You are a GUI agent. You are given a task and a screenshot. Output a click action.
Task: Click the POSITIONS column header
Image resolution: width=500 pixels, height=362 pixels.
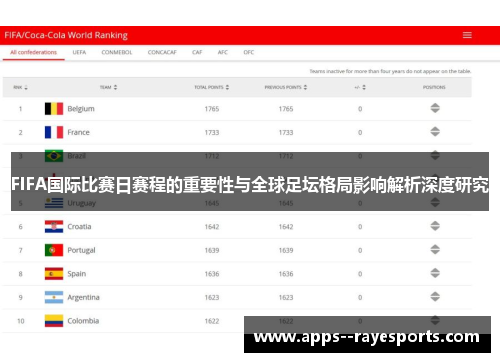[434, 87]
